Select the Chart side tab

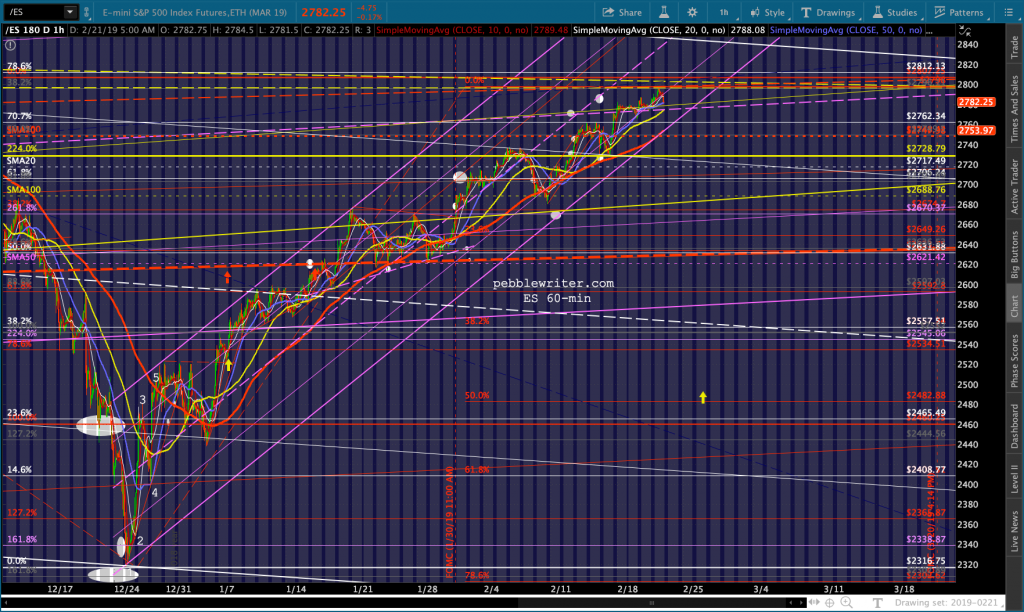[1014, 306]
